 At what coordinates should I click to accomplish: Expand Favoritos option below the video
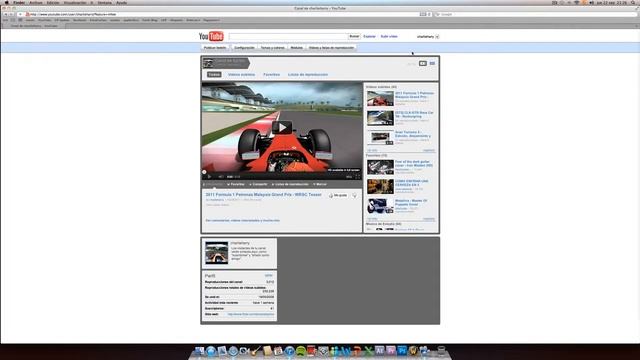pyautogui.click(x=236, y=184)
